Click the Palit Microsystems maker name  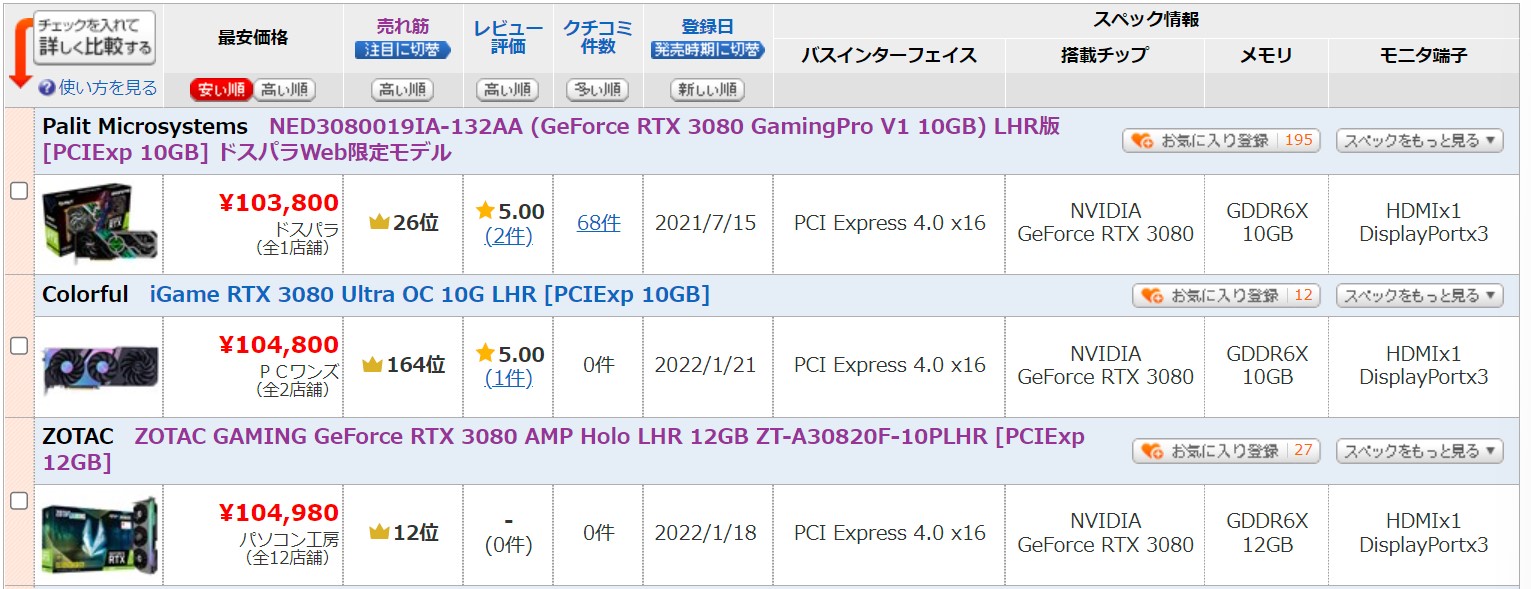[x=145, y=127]
